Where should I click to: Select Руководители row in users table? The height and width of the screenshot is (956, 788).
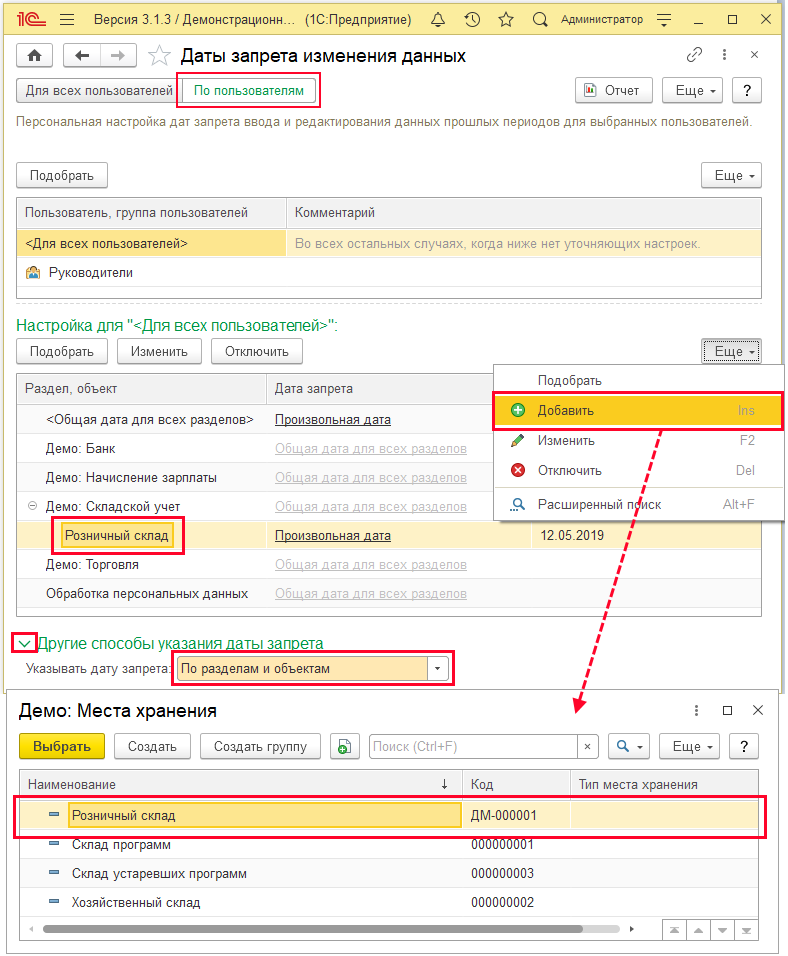(x=389, y=273)
